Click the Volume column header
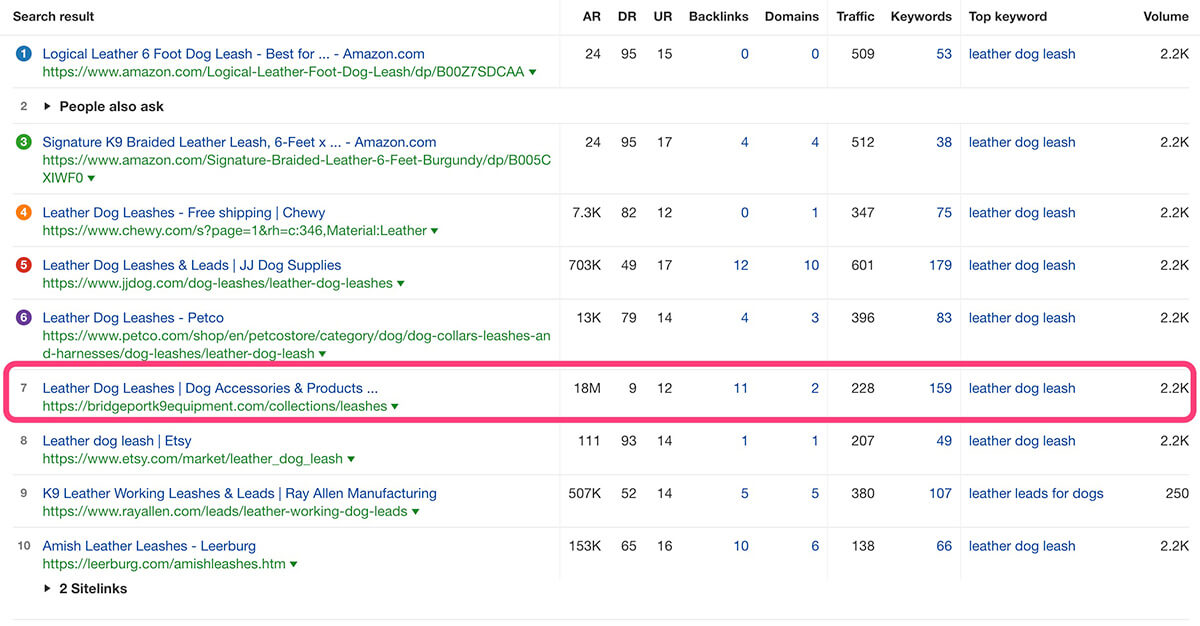1200x626 pixels. (1166, 16)
